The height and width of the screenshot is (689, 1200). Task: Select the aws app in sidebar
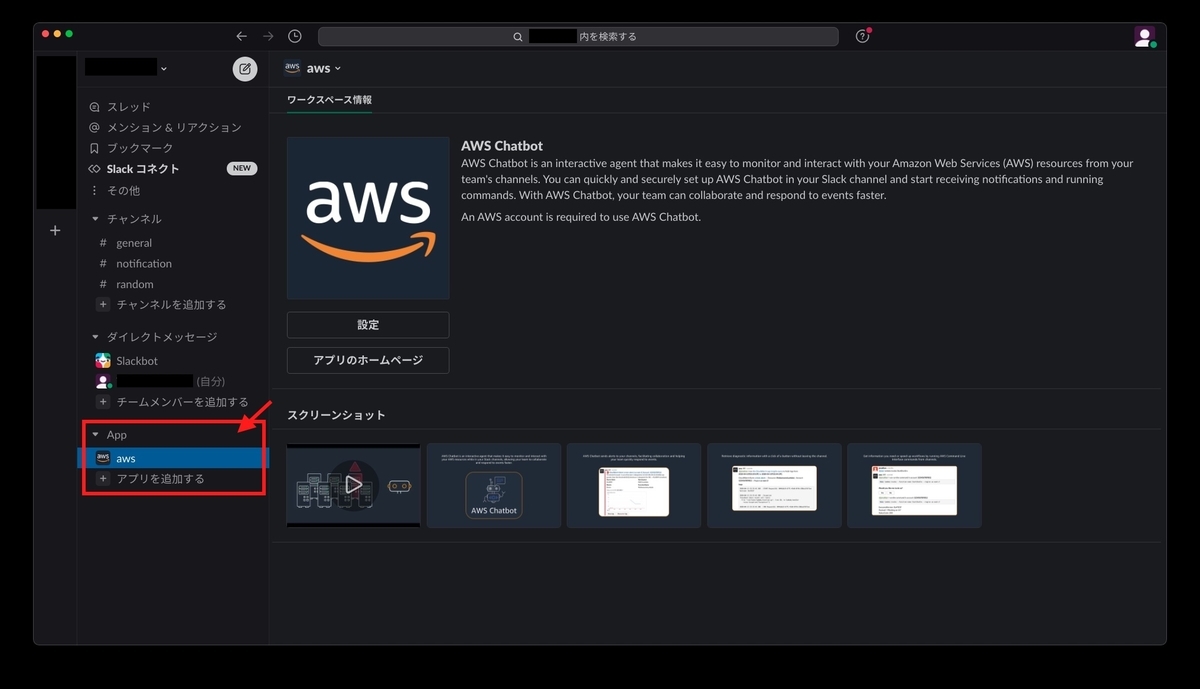(x=172, y=458)
